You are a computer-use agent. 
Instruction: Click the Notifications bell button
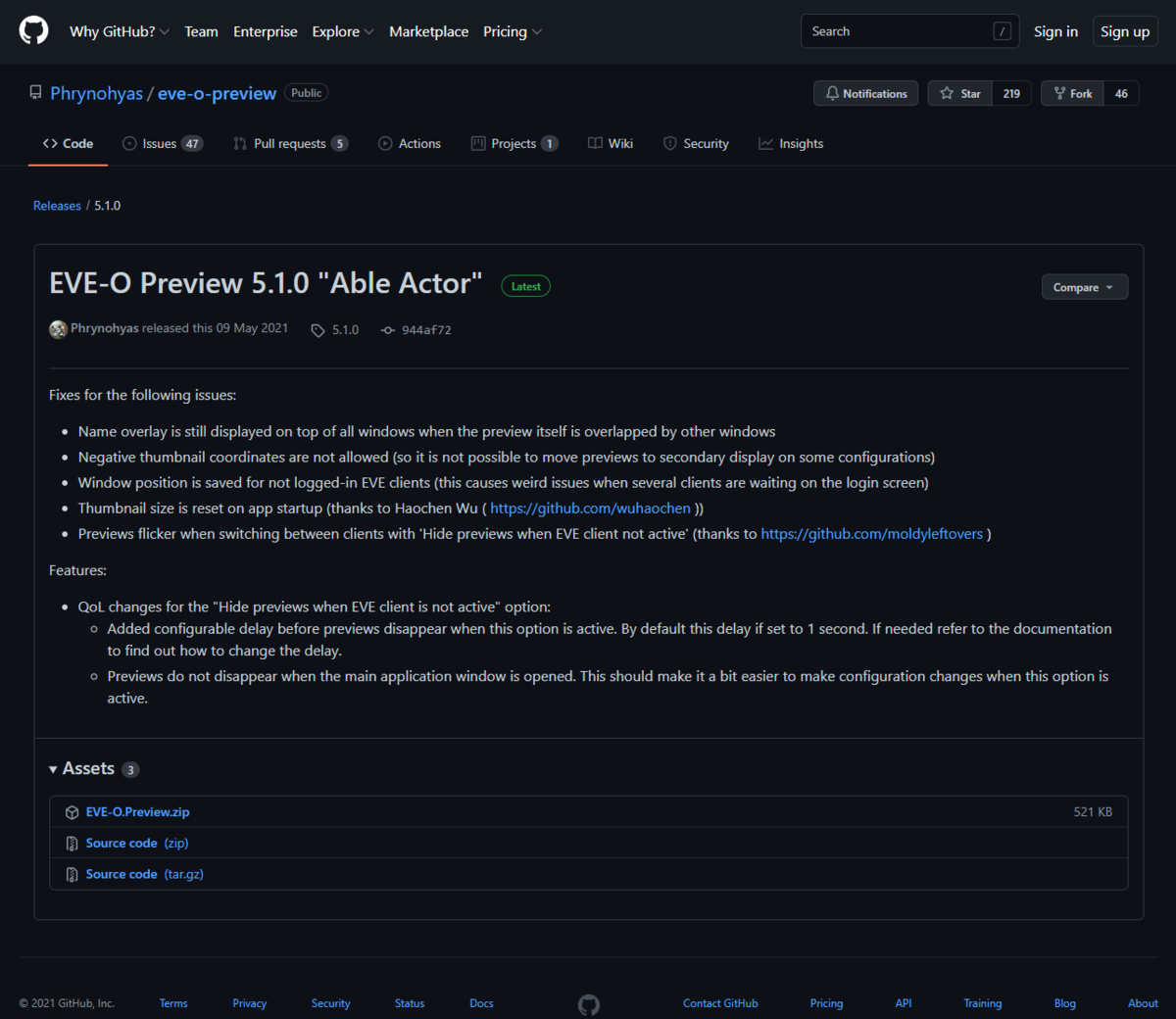point(865,93)
